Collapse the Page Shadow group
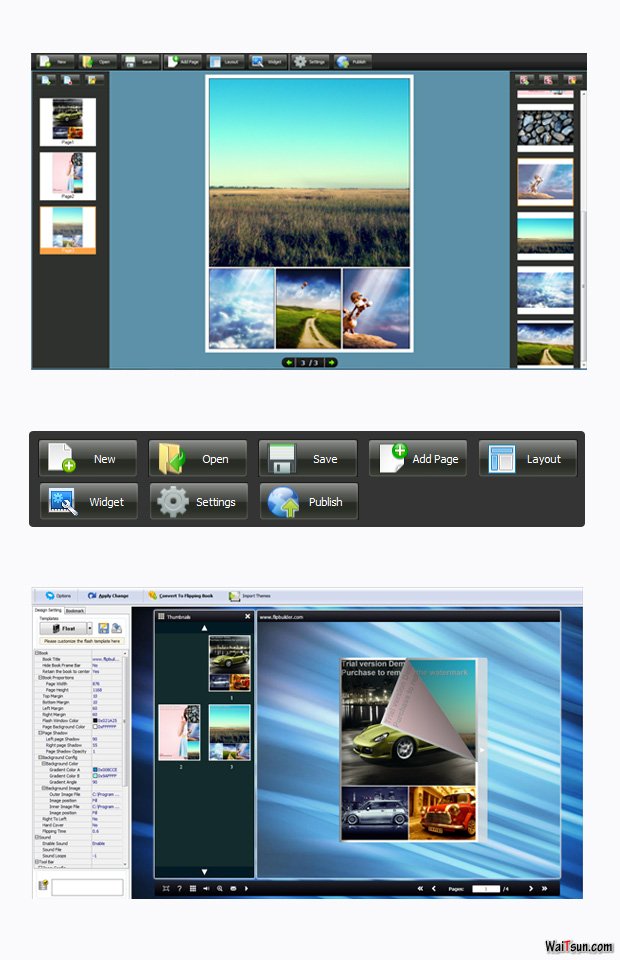The width and height of the screenshot is (620, 960). click(40, 733)
